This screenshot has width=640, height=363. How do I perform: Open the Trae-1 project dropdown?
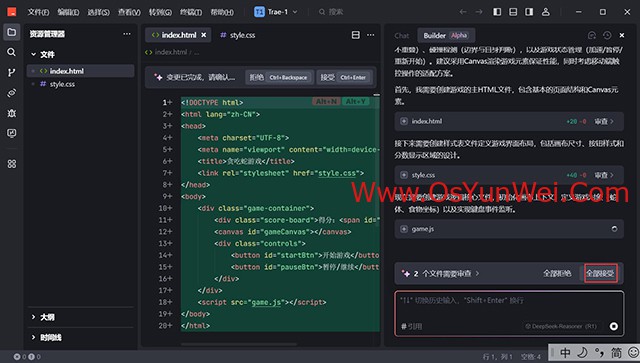(276, 12)
